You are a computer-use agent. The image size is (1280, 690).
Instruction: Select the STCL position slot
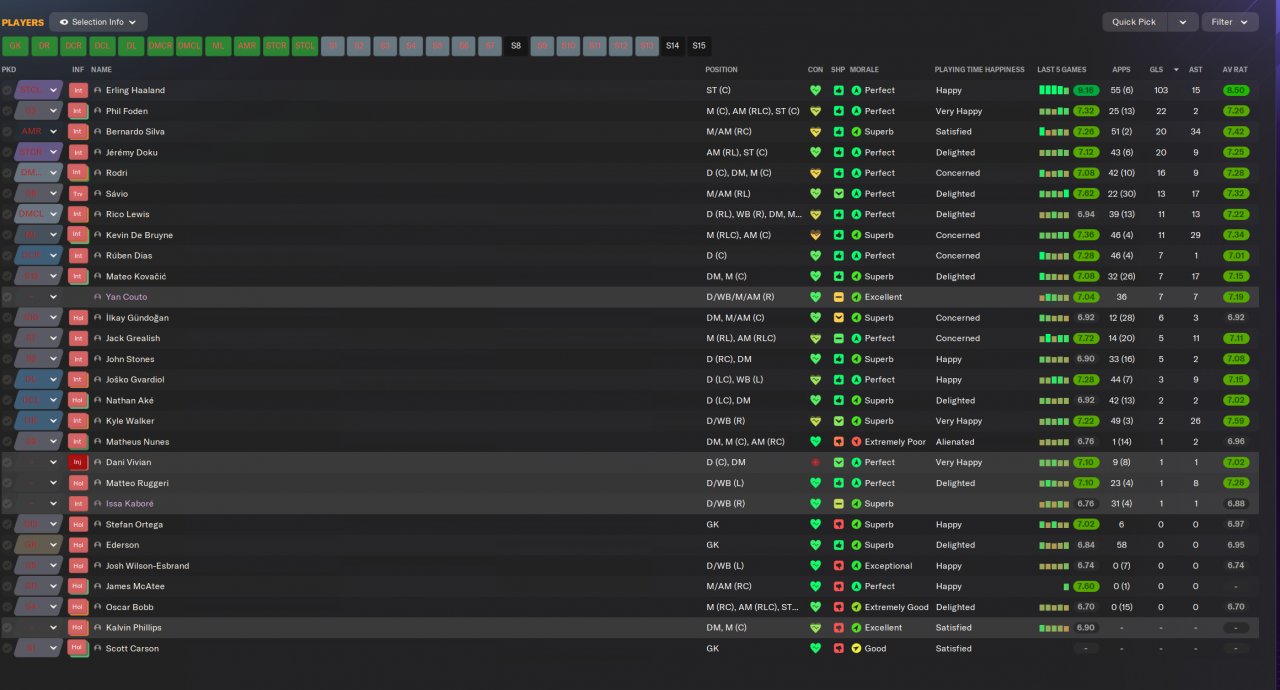pyautogui.click(x=305, y=46)
